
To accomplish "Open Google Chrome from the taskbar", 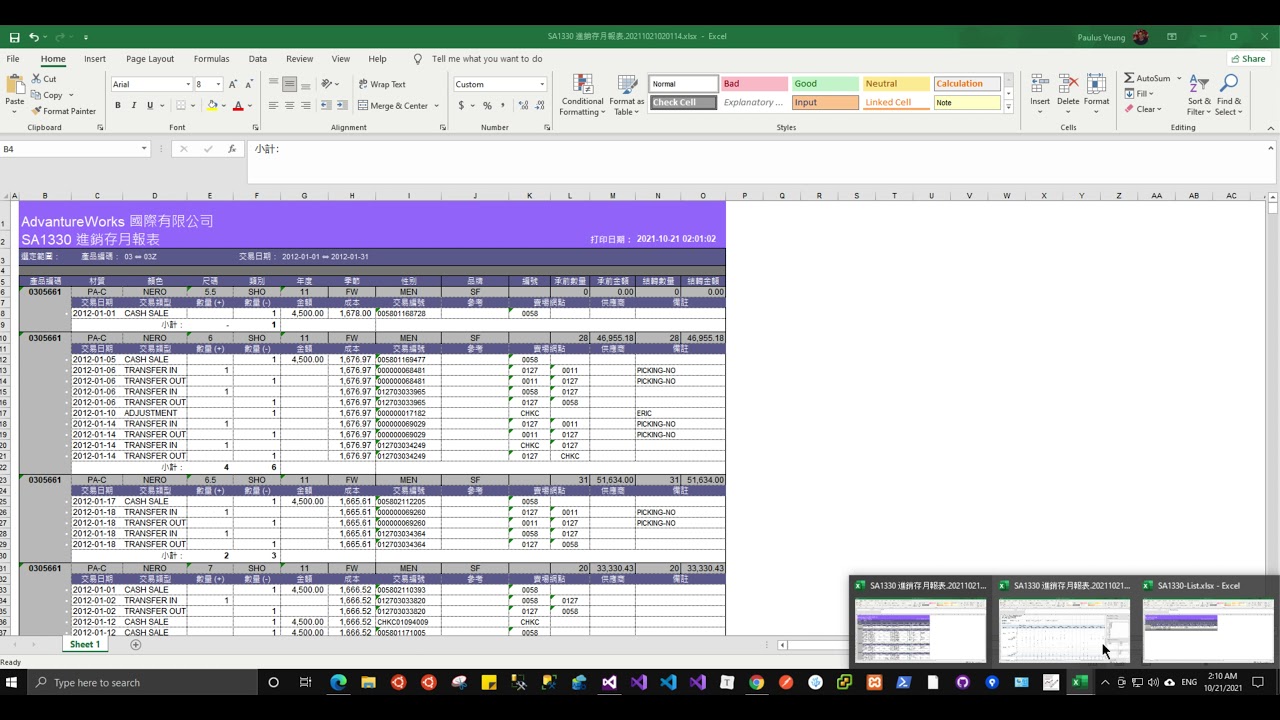I will 757,683.
